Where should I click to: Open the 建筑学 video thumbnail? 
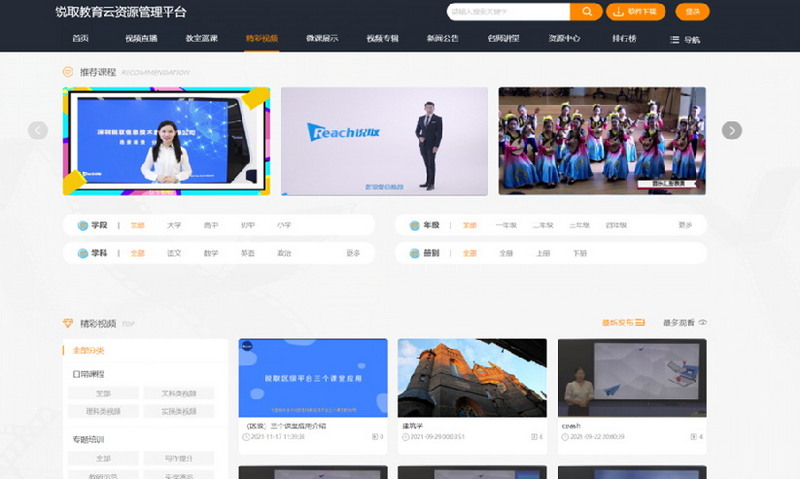(x=472, y=377)
